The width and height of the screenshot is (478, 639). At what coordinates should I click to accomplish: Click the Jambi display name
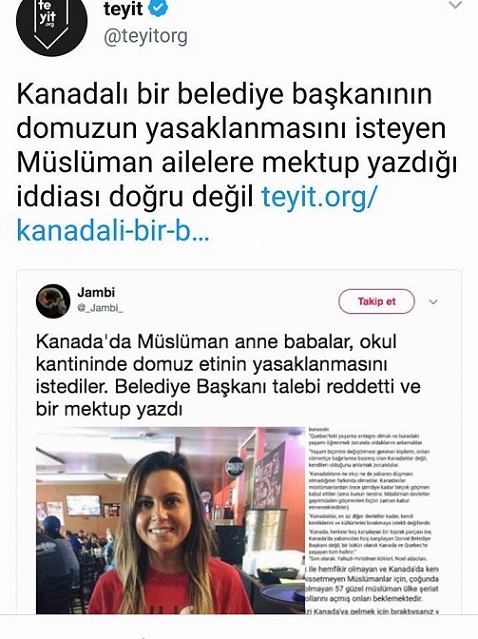96,293
